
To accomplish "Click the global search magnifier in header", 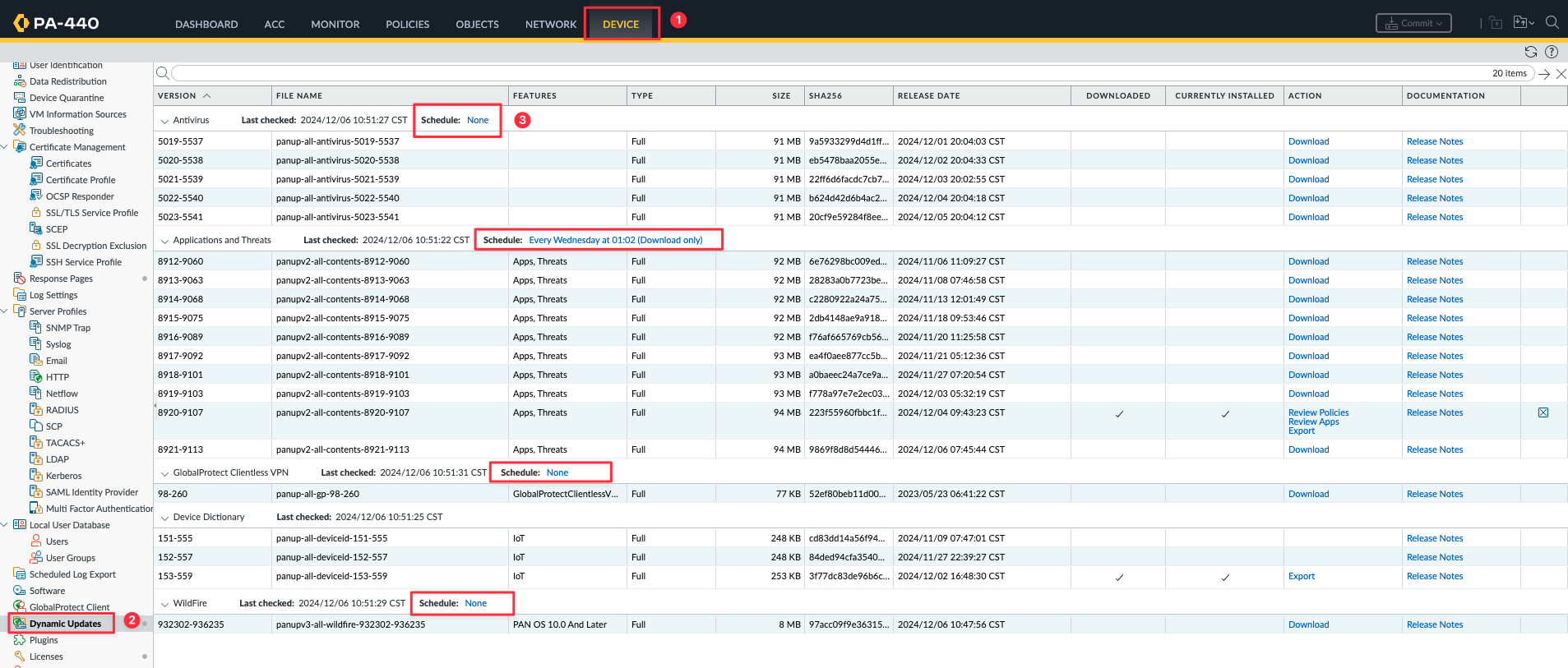I will coord(1552,22).
